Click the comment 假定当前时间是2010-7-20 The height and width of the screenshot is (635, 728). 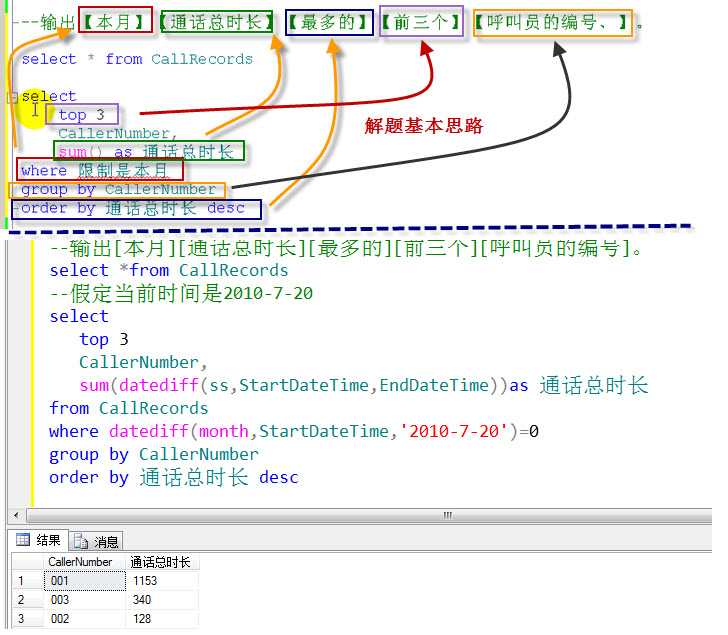coord(182,293)
